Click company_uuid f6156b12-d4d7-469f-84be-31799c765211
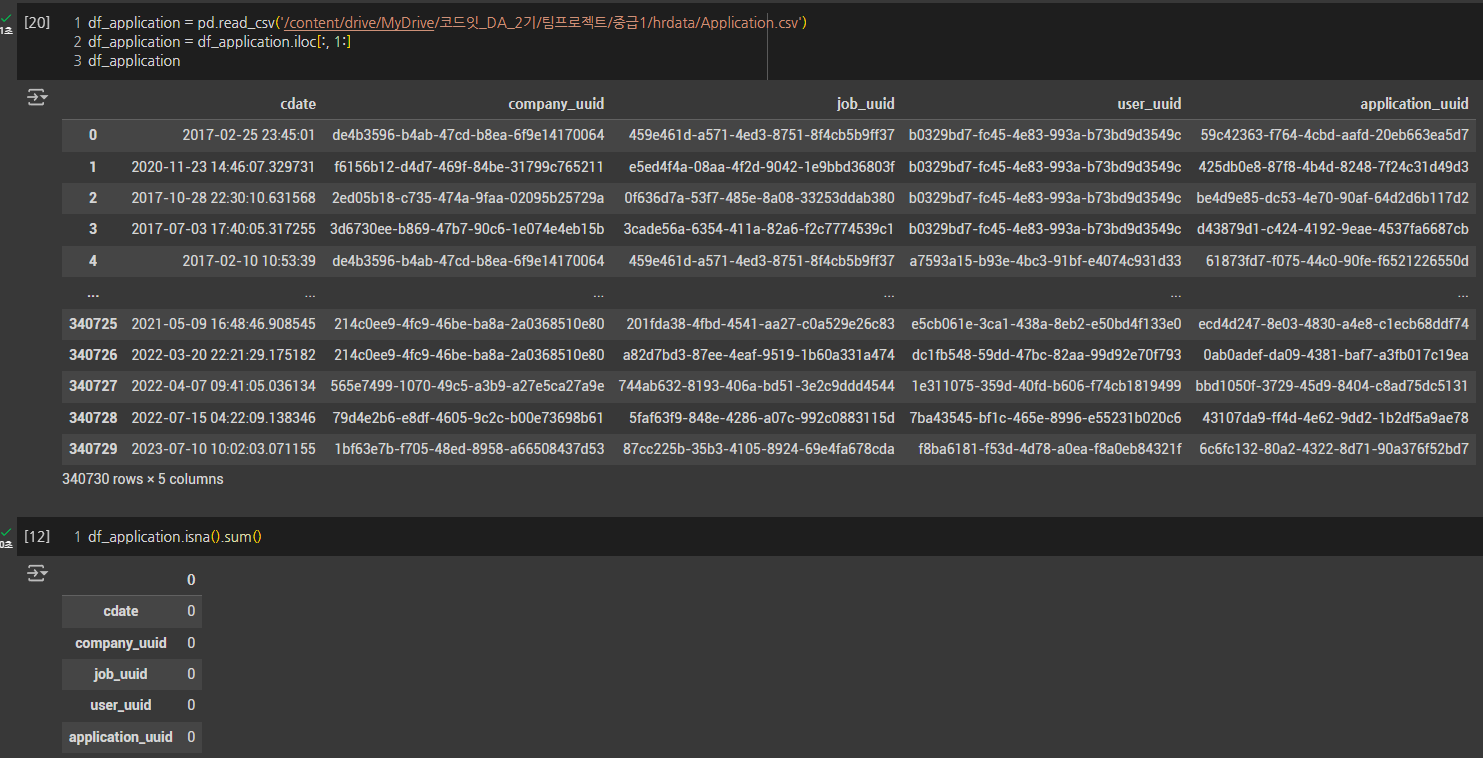Image resolution: width=1483 pixels, height=758 pixels. (469, 167)
